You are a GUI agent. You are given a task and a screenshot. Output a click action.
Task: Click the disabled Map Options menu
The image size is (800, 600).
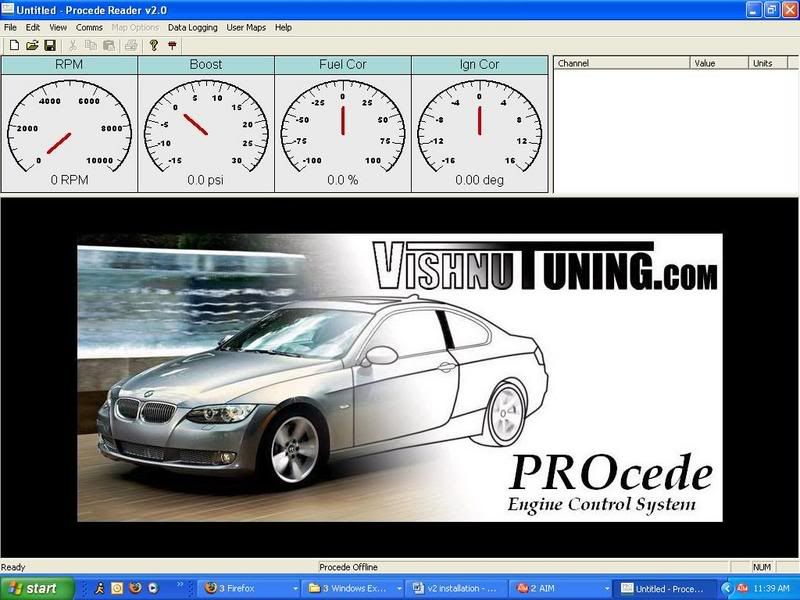point(135,28)
